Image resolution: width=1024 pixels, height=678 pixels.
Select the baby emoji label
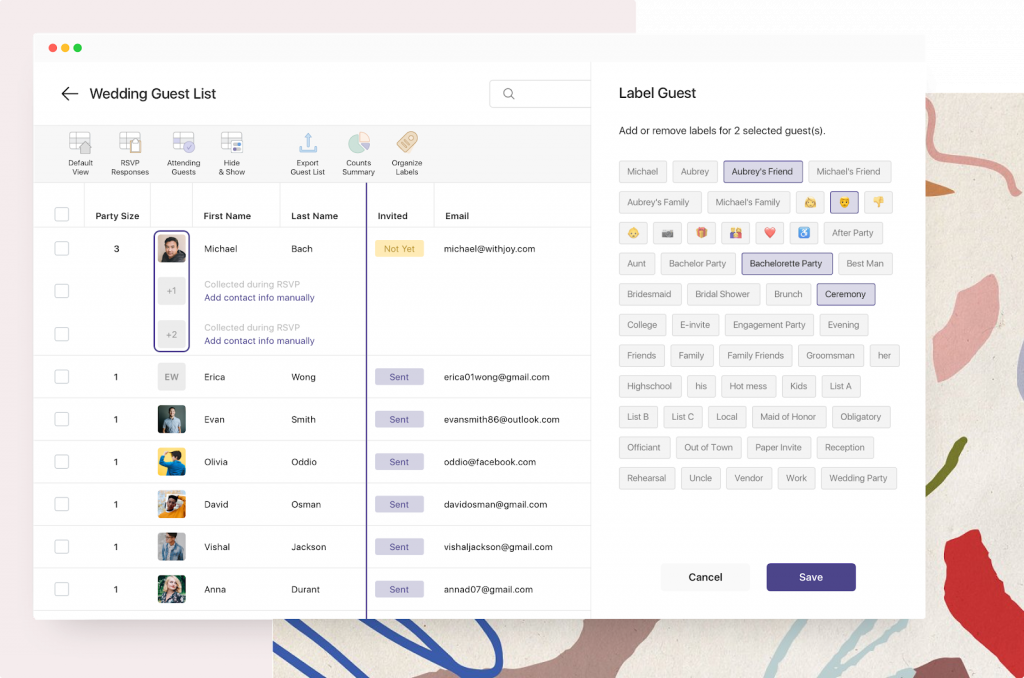point(633,233)
